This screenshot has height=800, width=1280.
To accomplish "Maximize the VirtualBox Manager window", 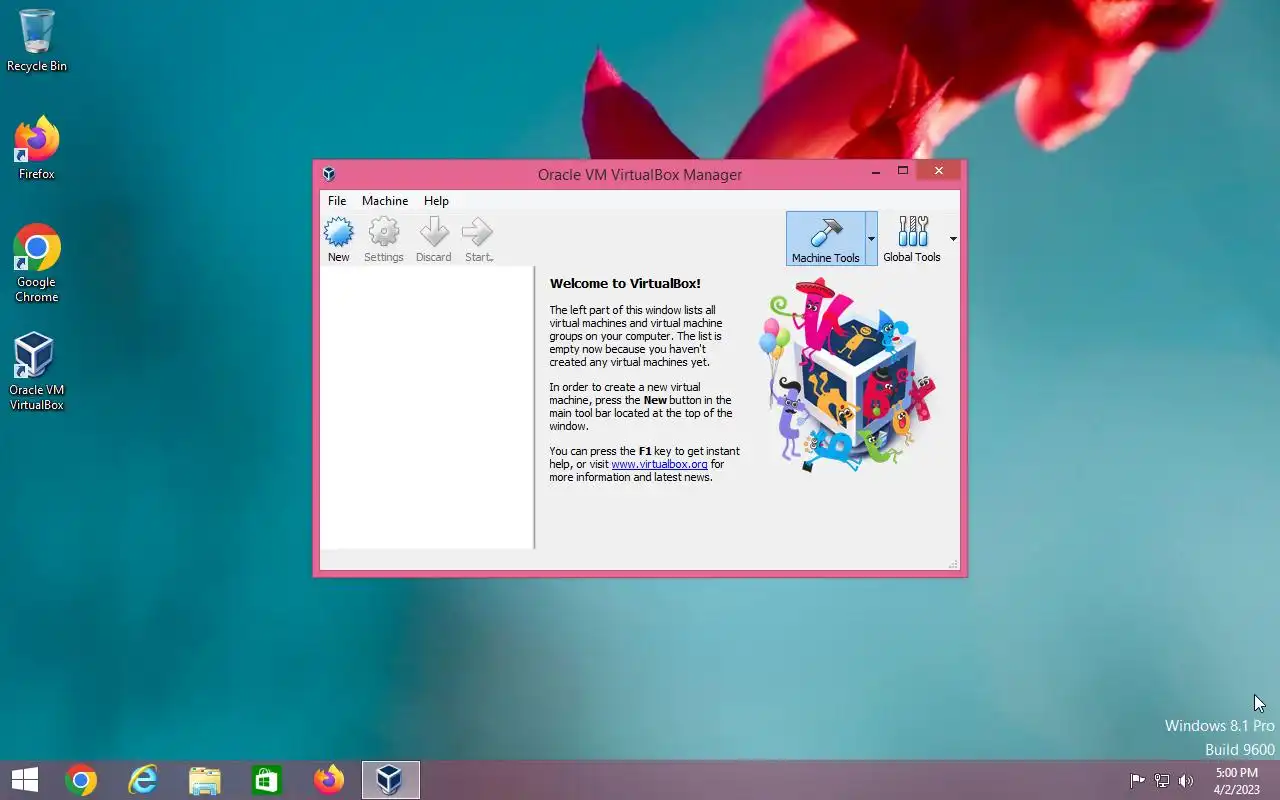I will (903, 171).
